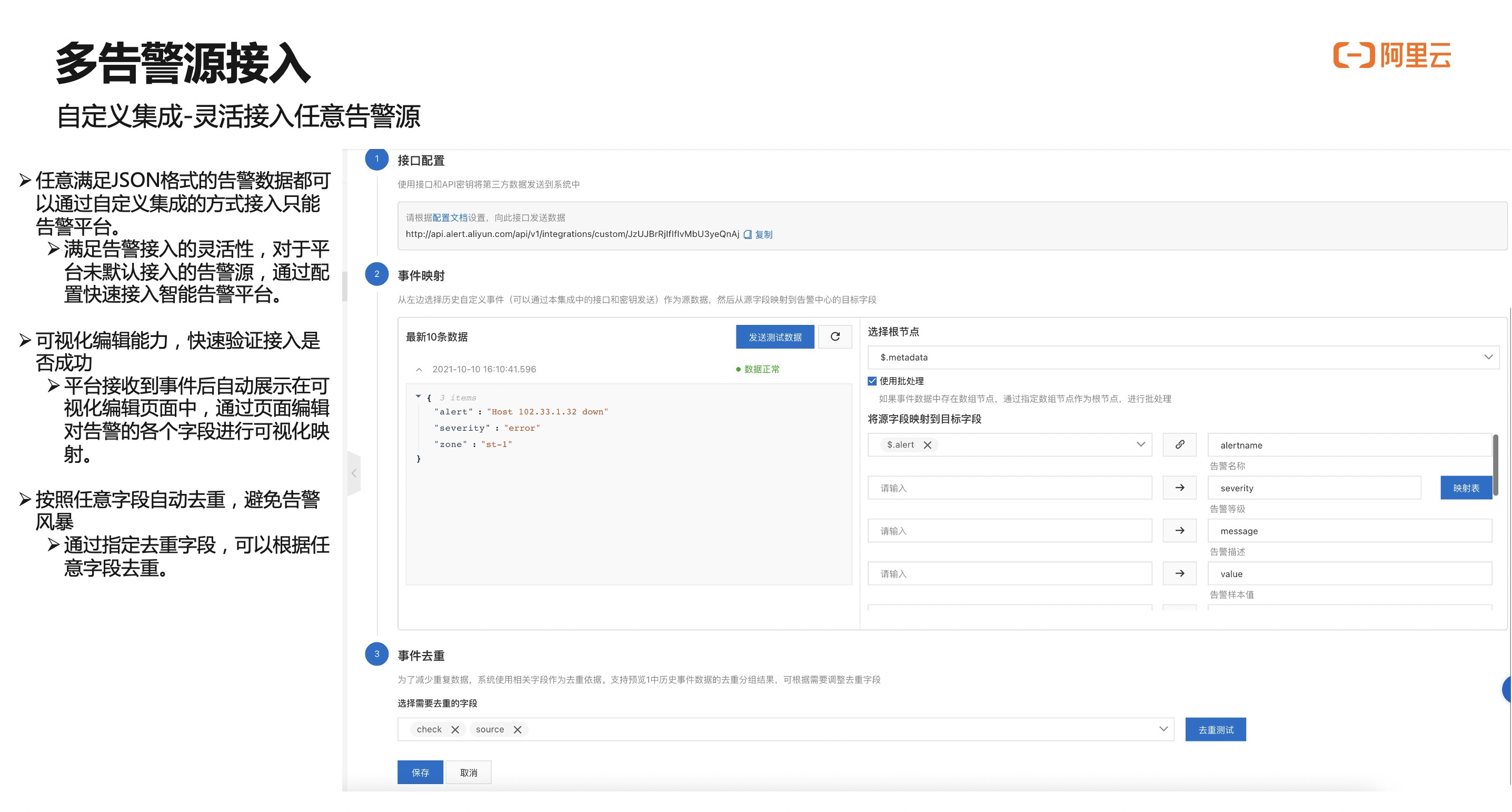Remove the check dedup field tag
Viewport: 1512px width, 812px height.
(x=455, y=729)
